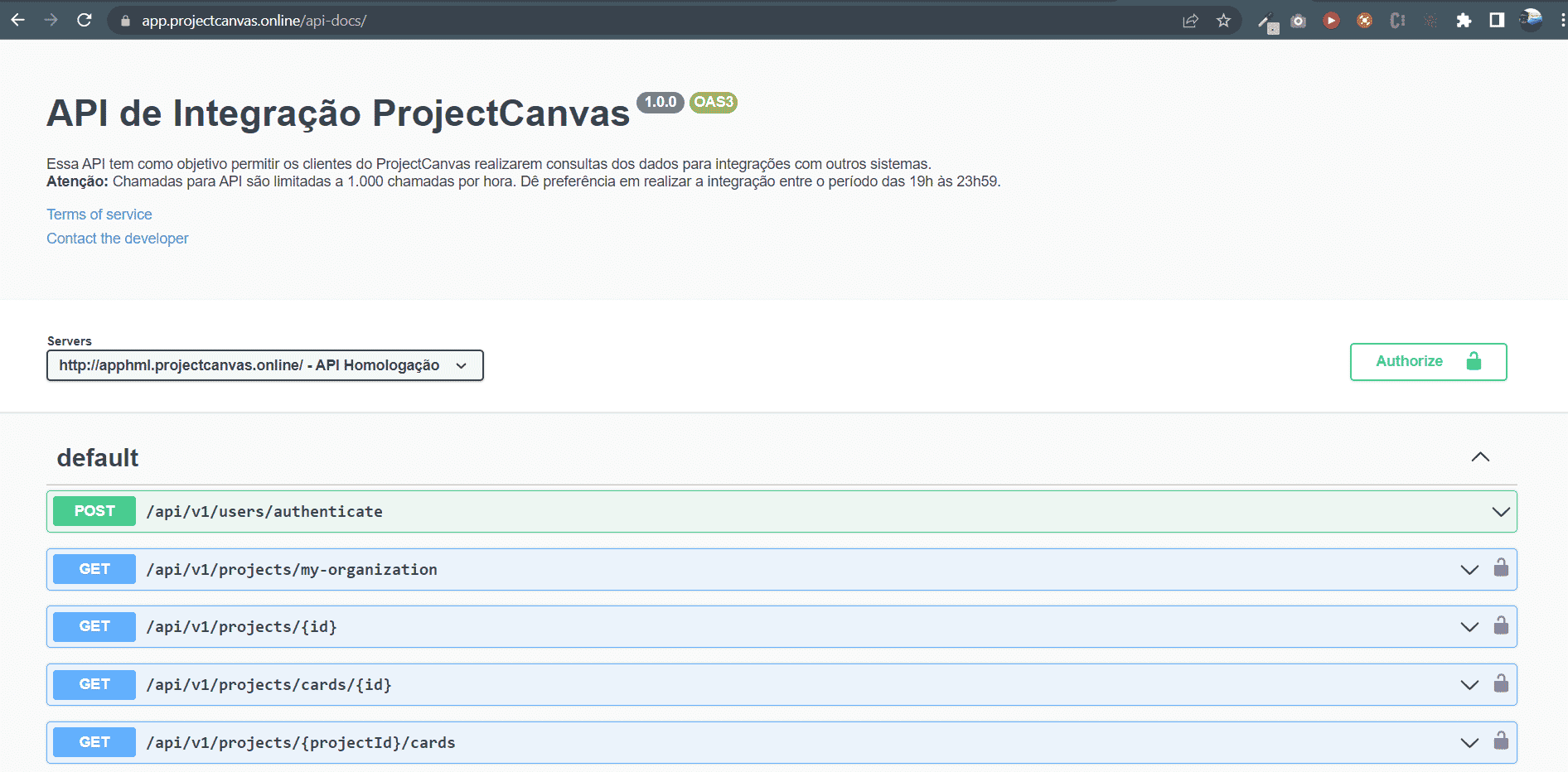Click the /api/v1/users/authenticate path text

click(264, 512)
